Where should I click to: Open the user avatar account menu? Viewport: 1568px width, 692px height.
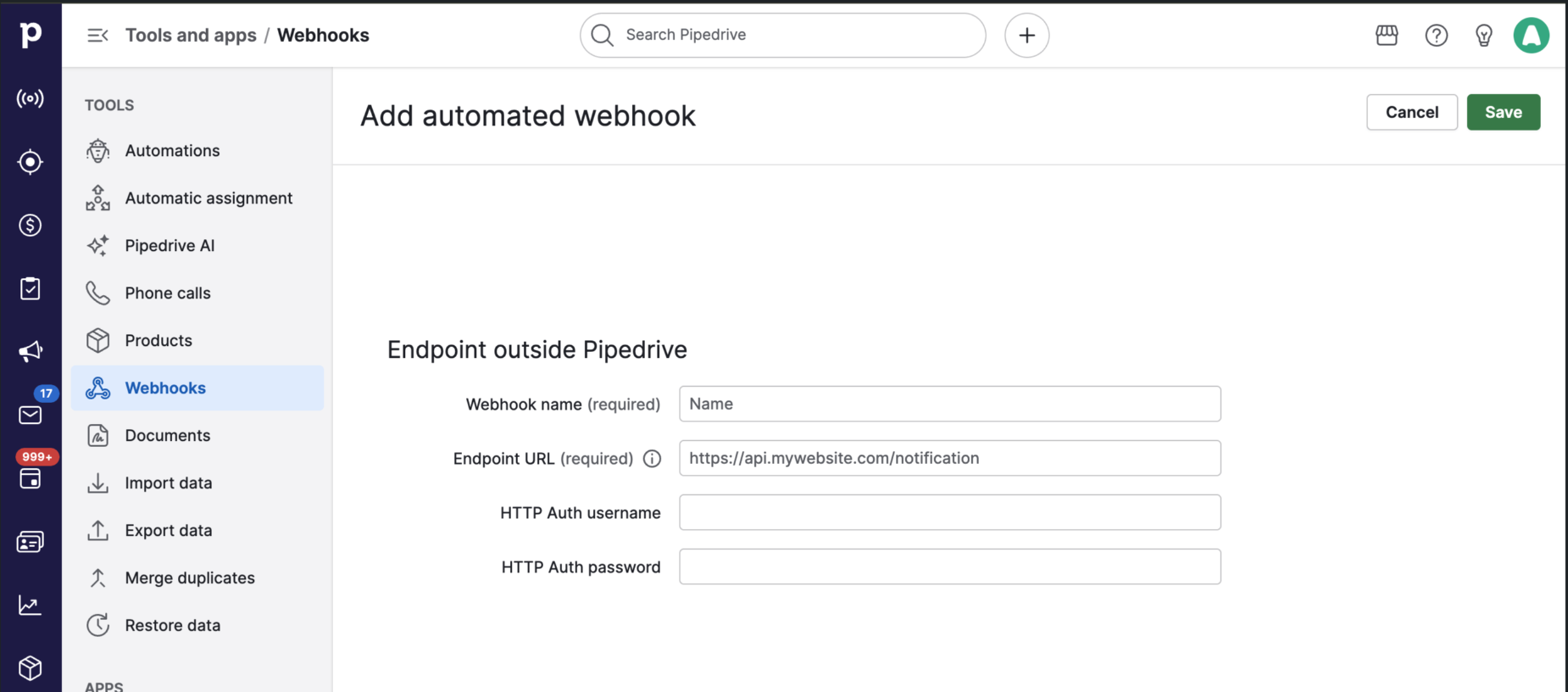pos(1532,35)
